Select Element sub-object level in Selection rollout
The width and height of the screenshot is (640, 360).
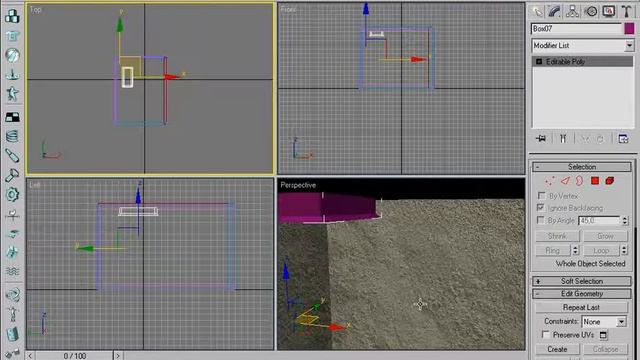click(x=610, y=181)
